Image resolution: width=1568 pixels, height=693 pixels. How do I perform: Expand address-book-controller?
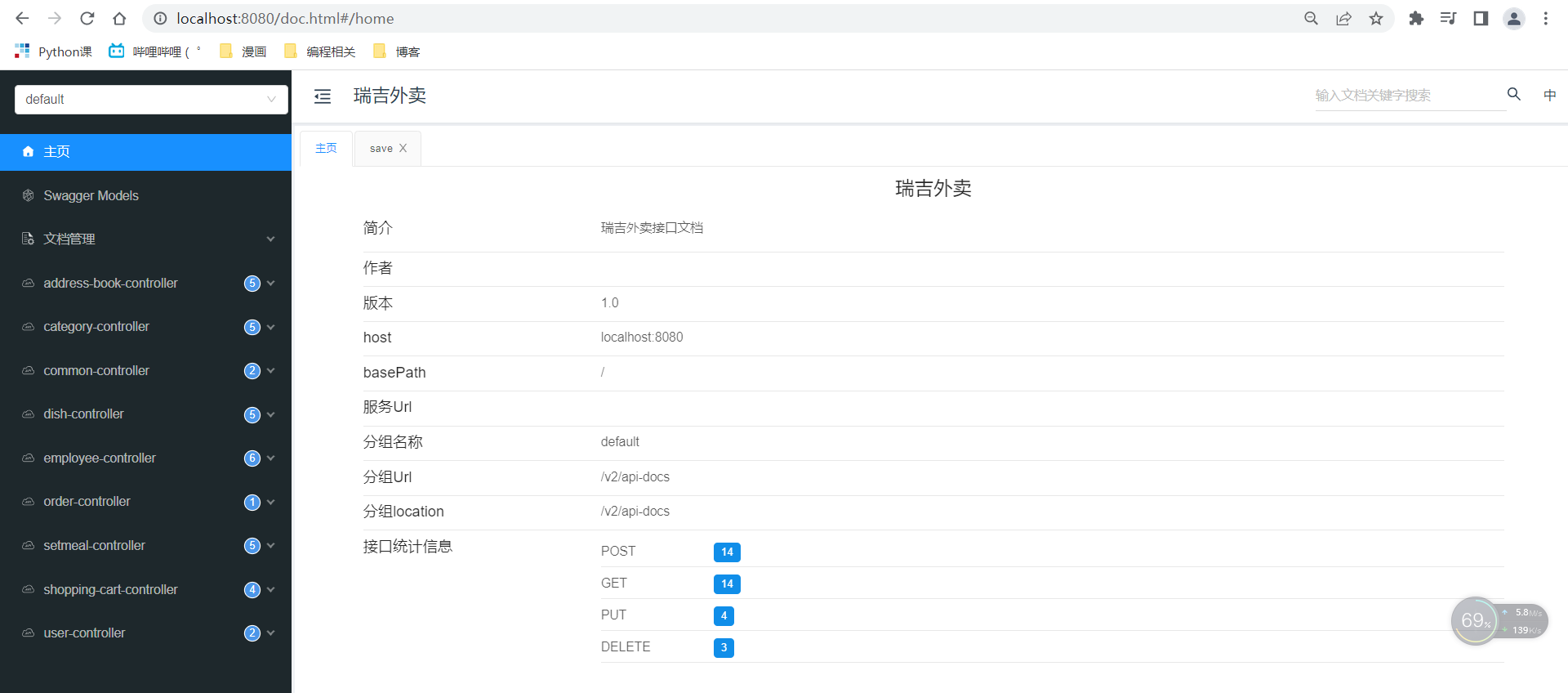coord(145,283)
